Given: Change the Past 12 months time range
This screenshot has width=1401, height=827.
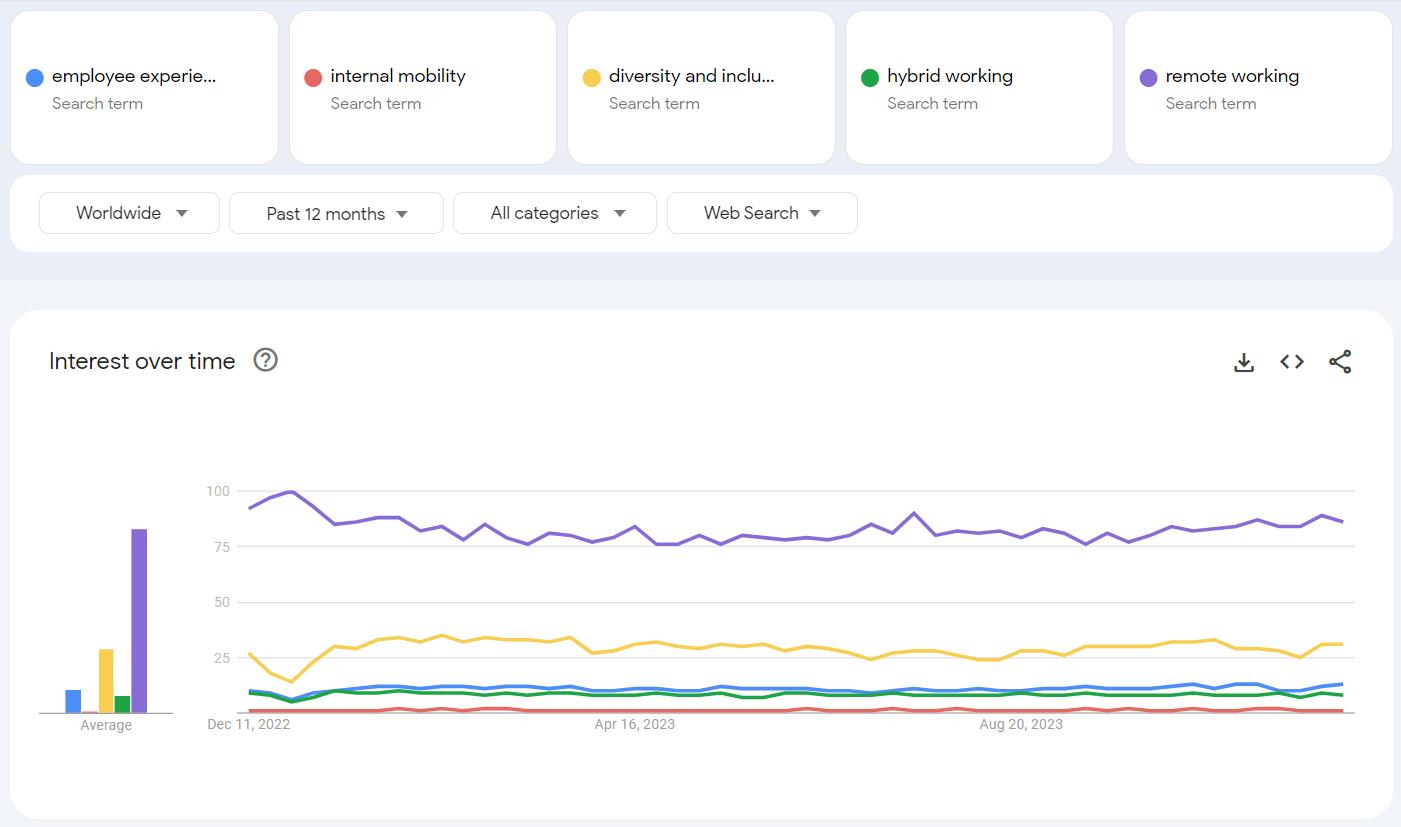Looking at the screenshot, I should coord(336,213).
